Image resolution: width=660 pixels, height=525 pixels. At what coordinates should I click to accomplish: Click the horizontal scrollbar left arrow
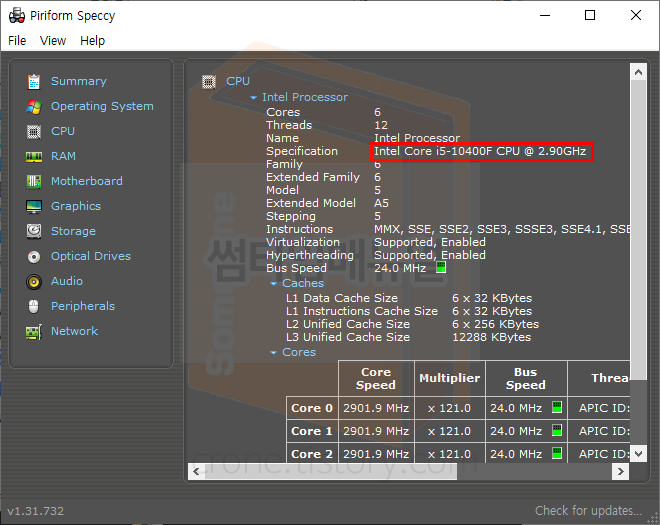(x=196, y=472)
